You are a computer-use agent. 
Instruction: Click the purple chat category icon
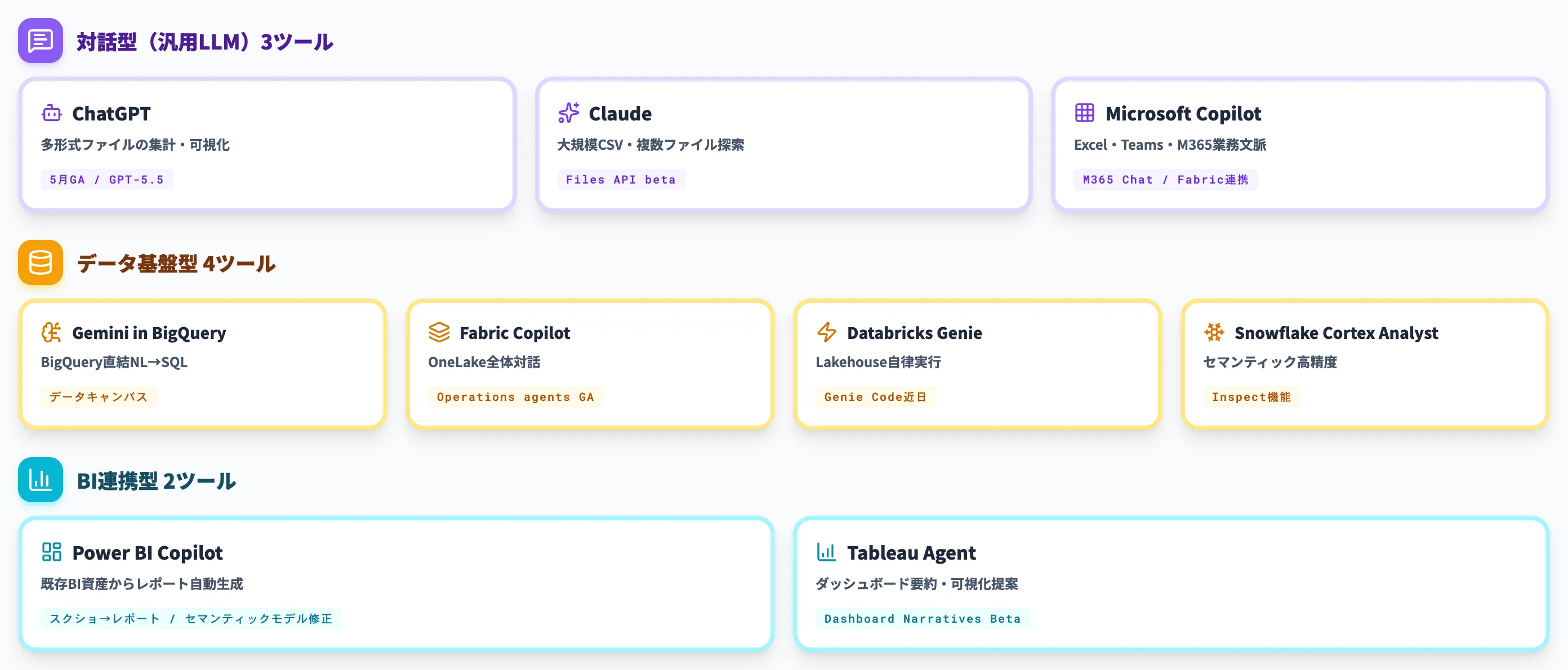(x=40, y=41)
